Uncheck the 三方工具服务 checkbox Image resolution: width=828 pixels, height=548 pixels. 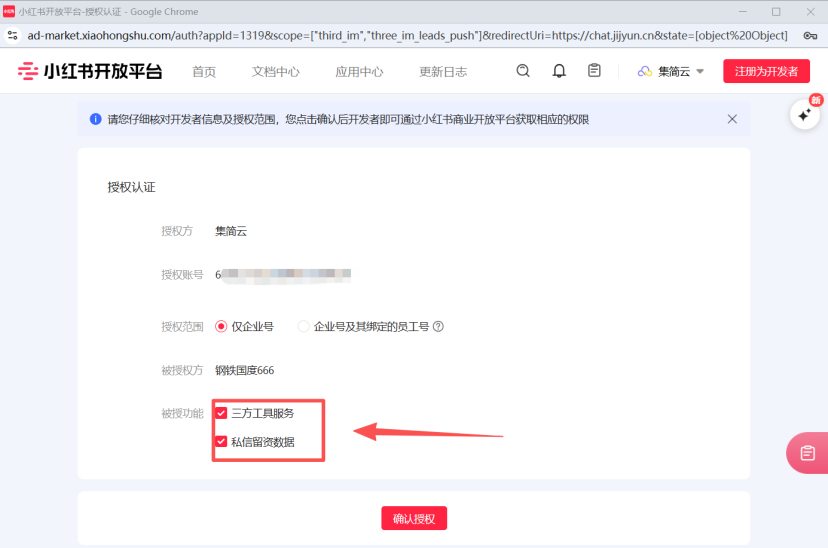pos(221,413)
